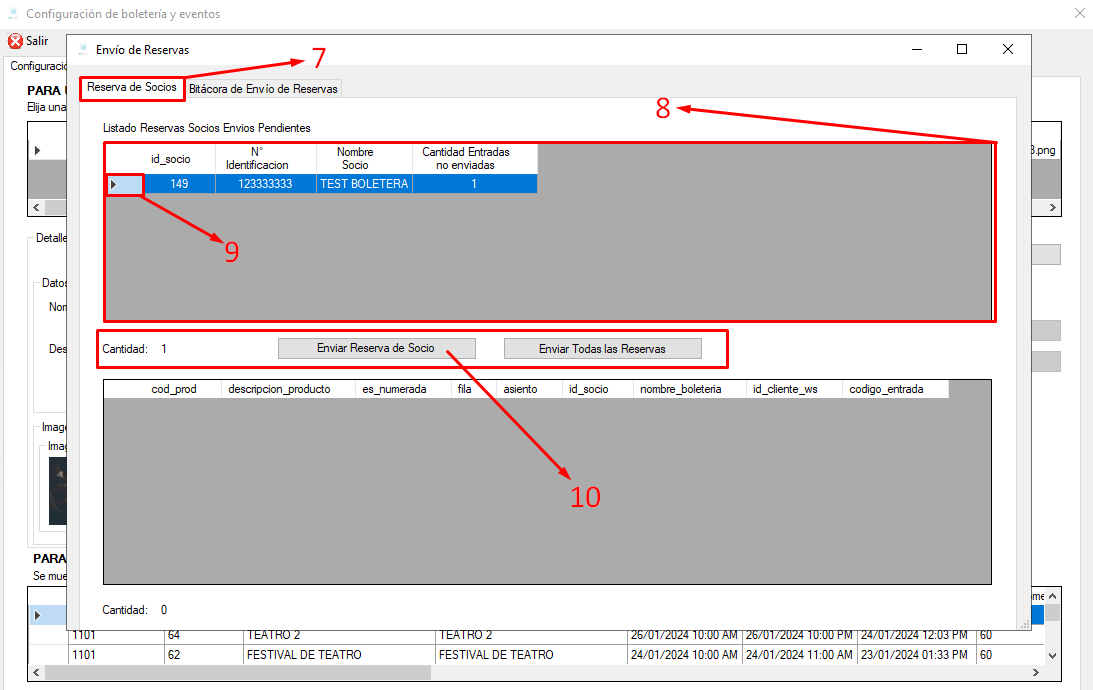
Task: Click the bottom horizontal scrollbar thumb
Action: click(238, 673)
